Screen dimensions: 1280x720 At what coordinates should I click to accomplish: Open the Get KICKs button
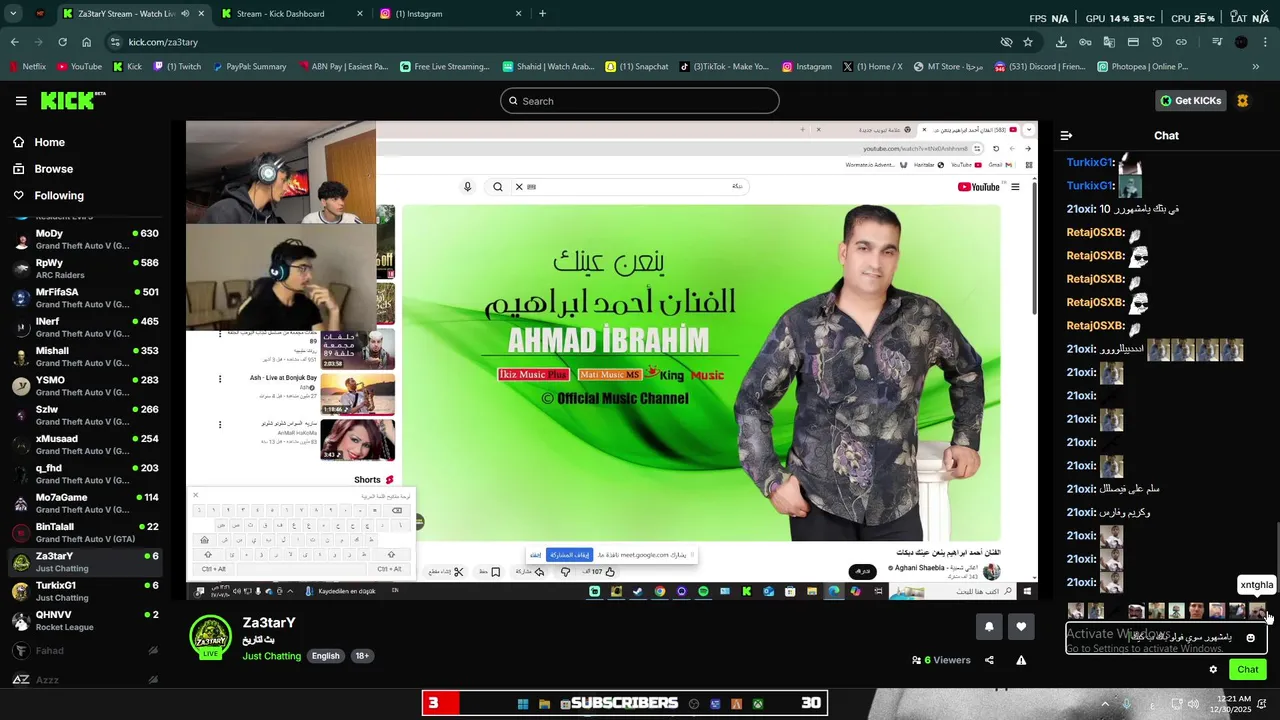(x=1191, y=101)
